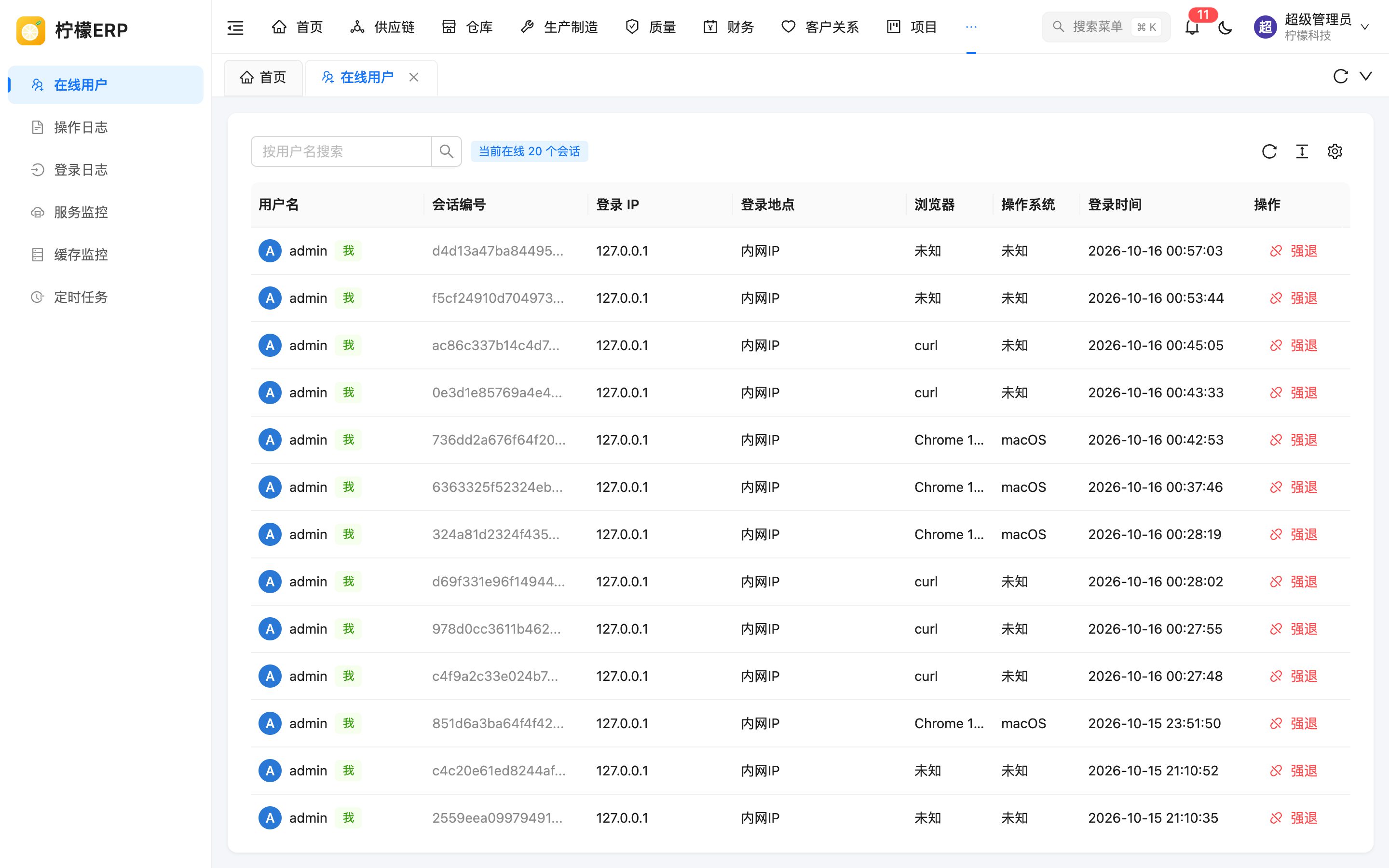This screenshot has height=868, width=1389.
Task: Click 强退 for session 736dd2a676f64f20
Action: pyautogui.click(x=1293, y=440)
